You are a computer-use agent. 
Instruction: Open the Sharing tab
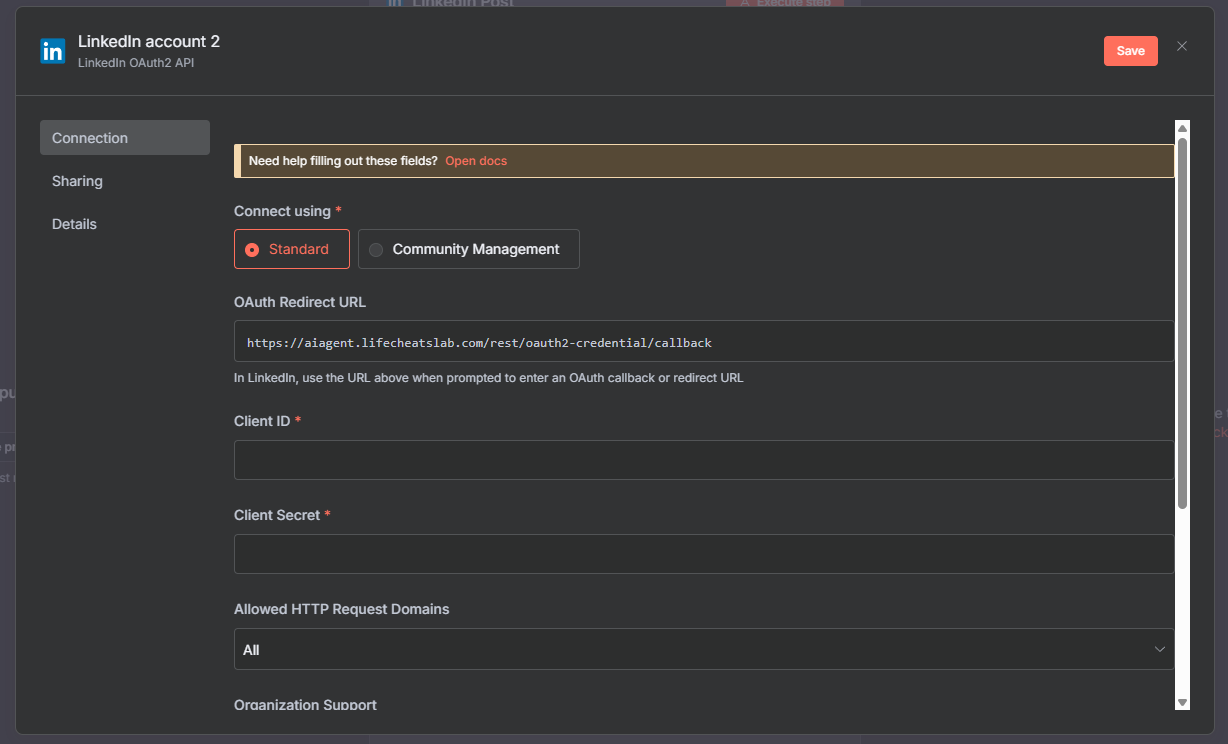point(78,181)
